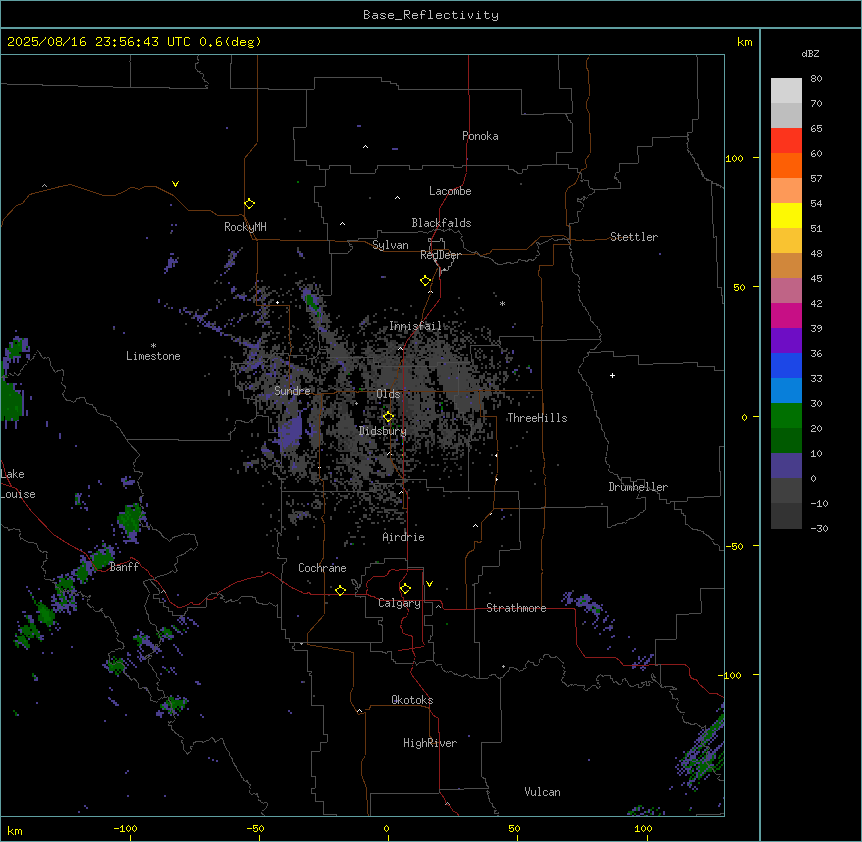Click the Limestone label

[x=153, y=356]
